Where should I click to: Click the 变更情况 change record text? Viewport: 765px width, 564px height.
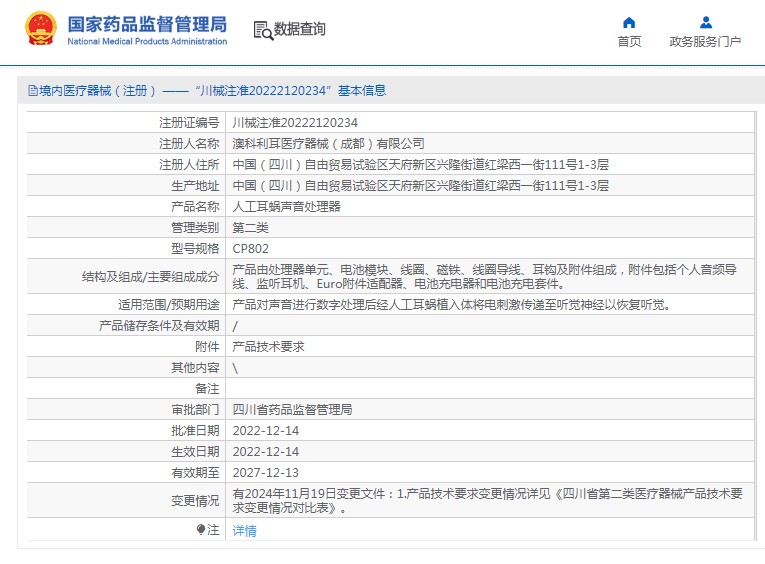click(x=487, y=501)
